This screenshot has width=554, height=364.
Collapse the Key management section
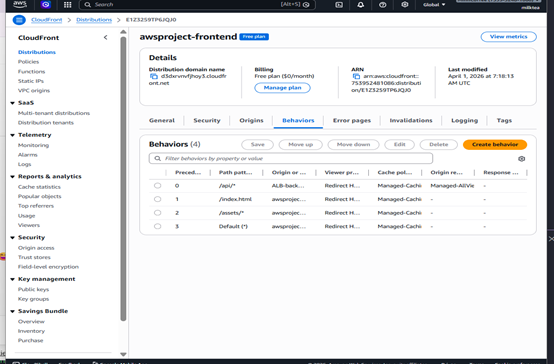[12, 279]
